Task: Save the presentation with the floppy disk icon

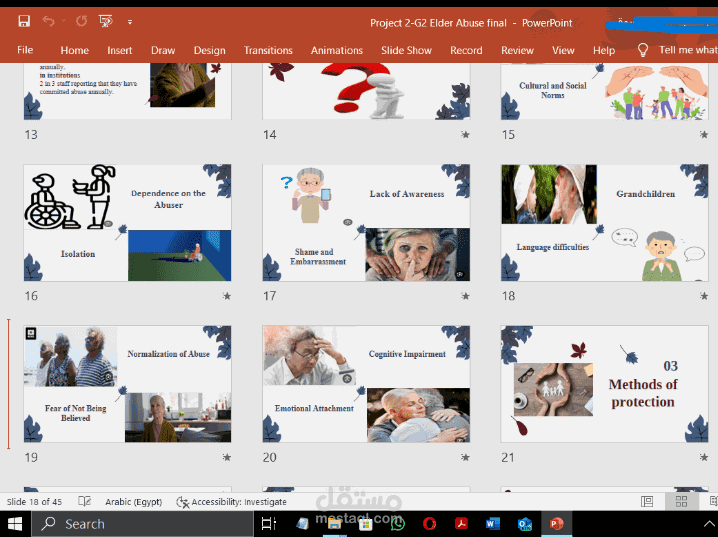Action: point(24,21)
